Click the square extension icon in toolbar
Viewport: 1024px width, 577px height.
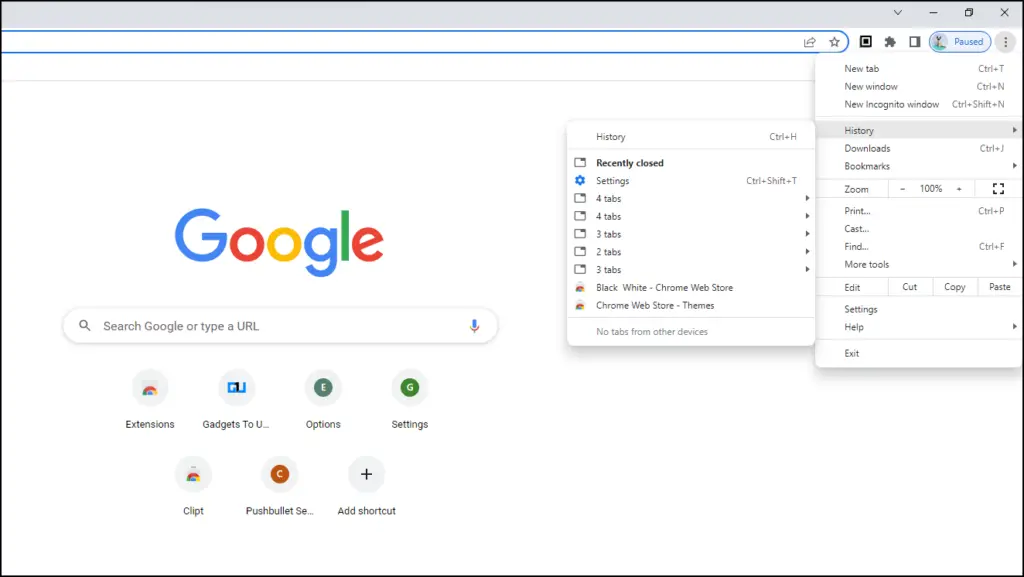[865, 42]
